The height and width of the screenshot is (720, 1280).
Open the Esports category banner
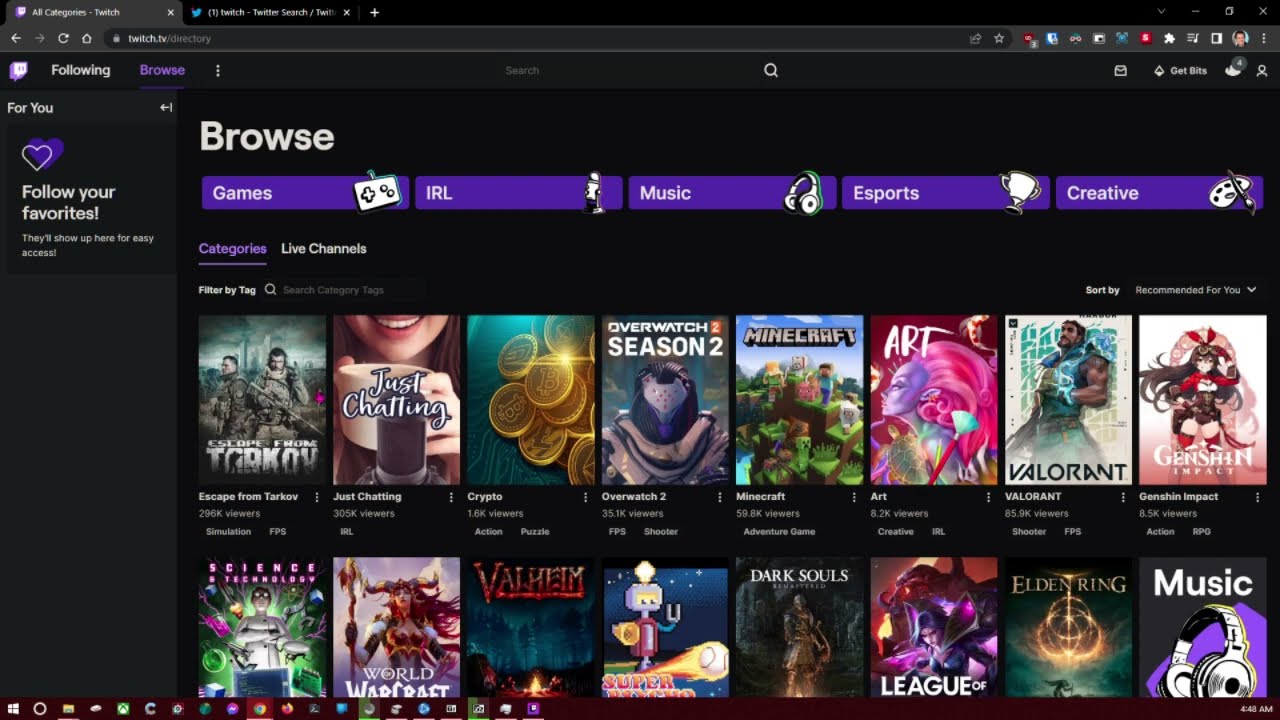pos(946,193)
